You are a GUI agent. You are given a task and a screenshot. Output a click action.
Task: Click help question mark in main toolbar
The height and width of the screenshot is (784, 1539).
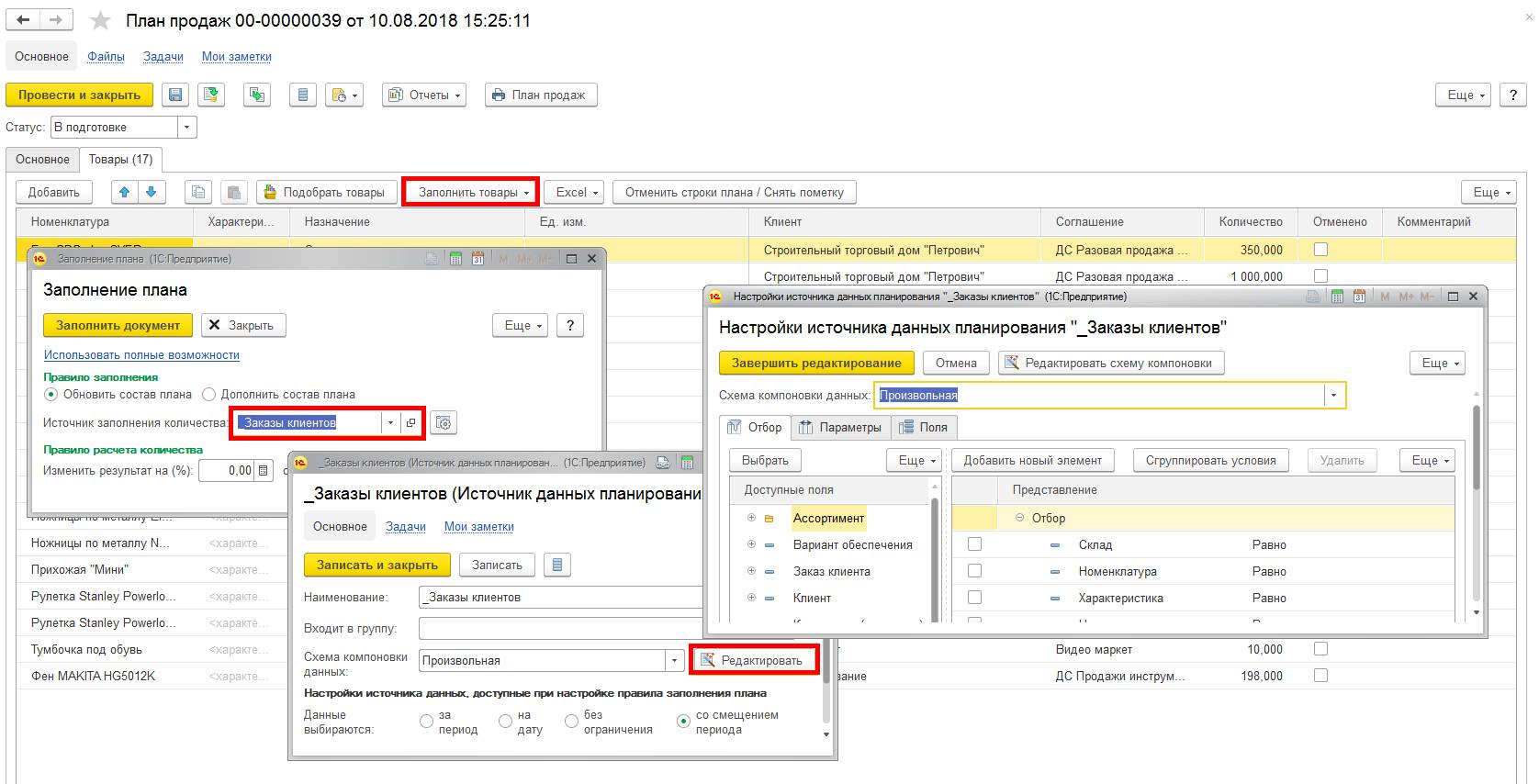[x=1512, y=95]
